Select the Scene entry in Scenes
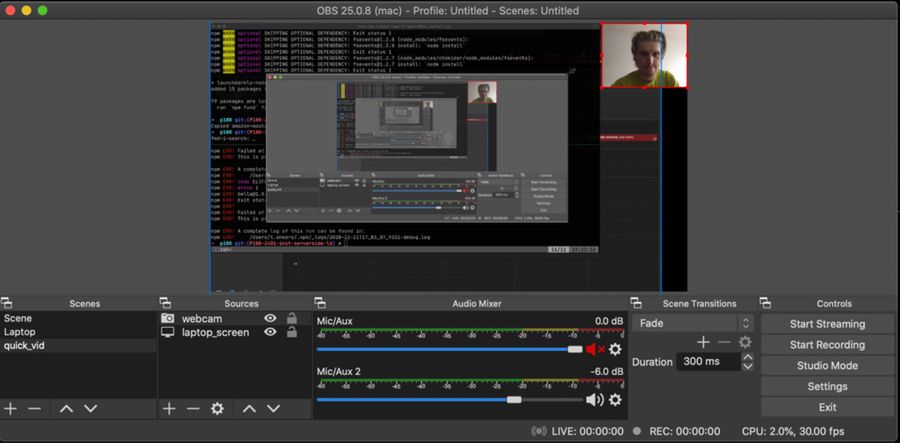900x443 pixels. (x=78, y=318)
